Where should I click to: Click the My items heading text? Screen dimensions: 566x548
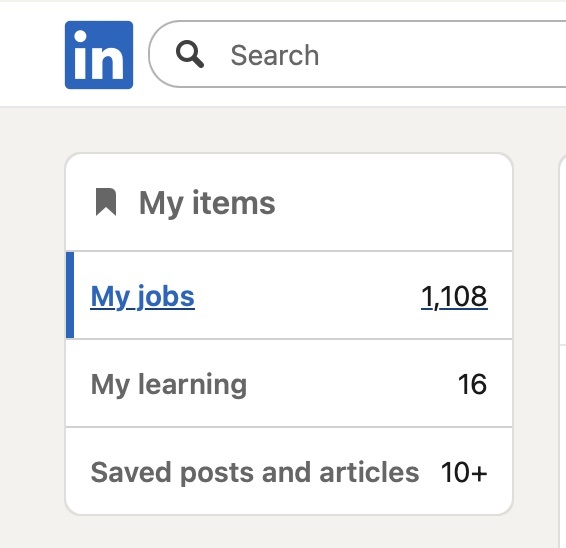pyautogui.click(x=207, y=203)
